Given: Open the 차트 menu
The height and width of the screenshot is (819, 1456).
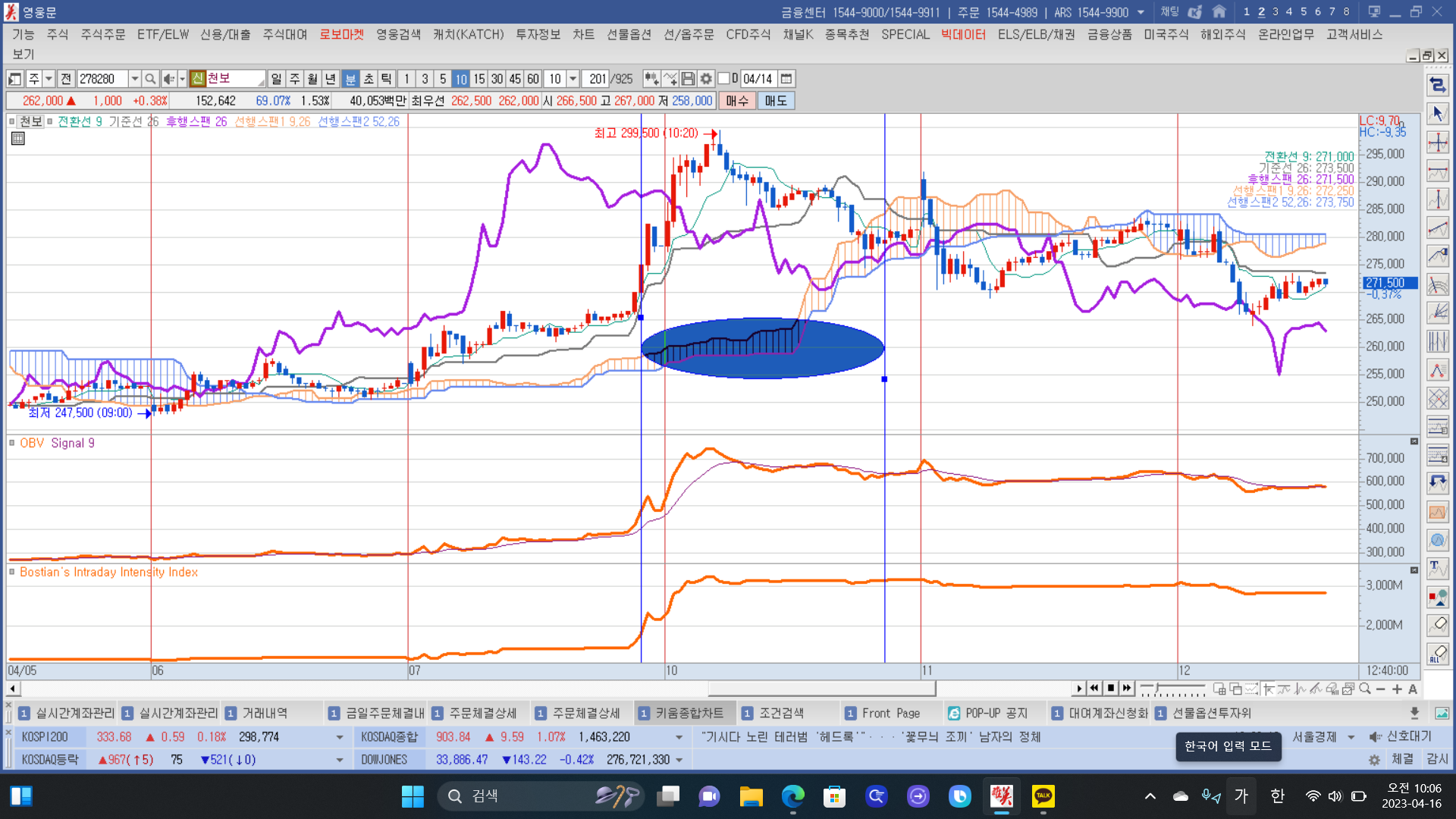Looking at the screenshot, I should point(583,34).
